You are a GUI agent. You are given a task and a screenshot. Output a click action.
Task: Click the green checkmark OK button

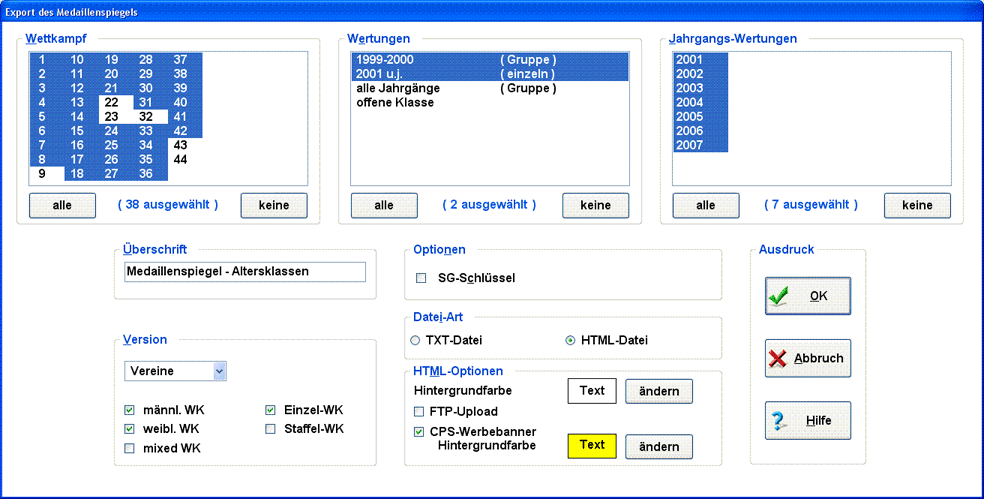pyautogui.click(x=807, y=296)
